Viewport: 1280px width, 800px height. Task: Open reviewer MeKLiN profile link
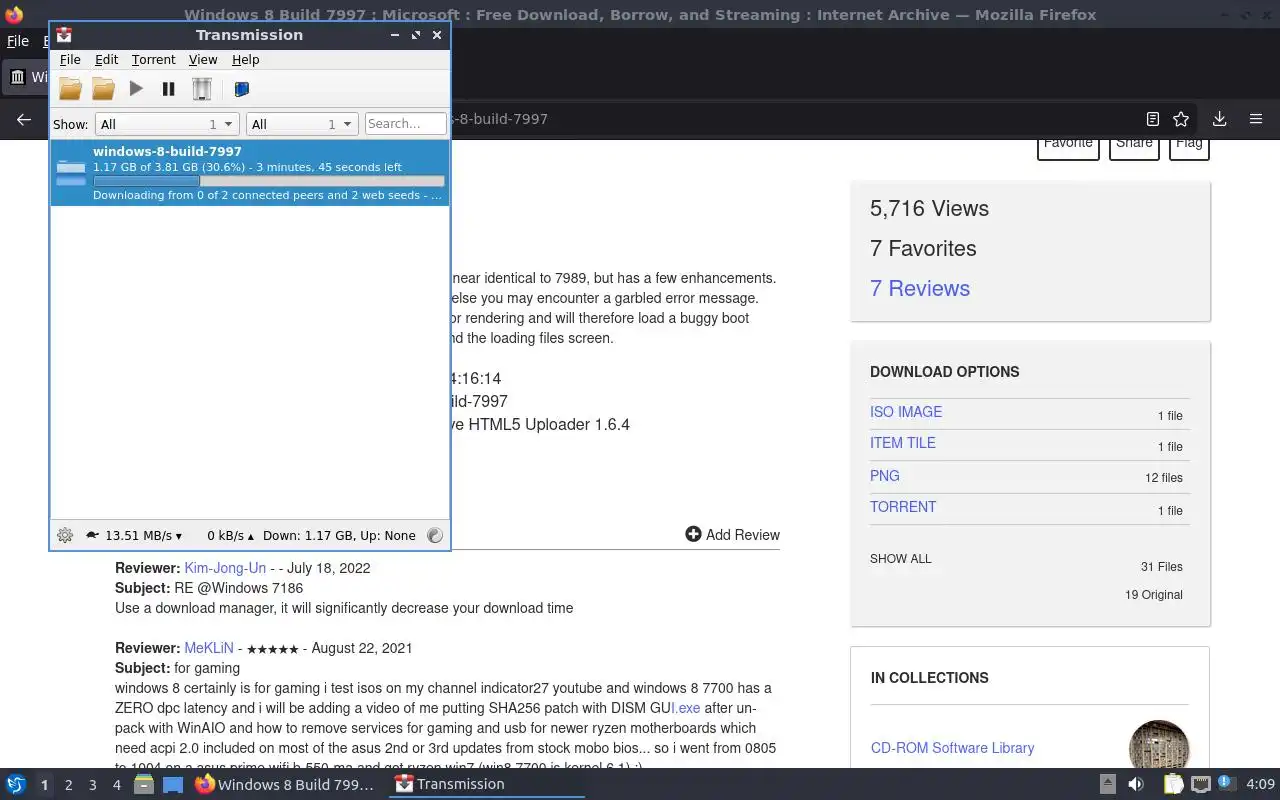tap(209, 648)
